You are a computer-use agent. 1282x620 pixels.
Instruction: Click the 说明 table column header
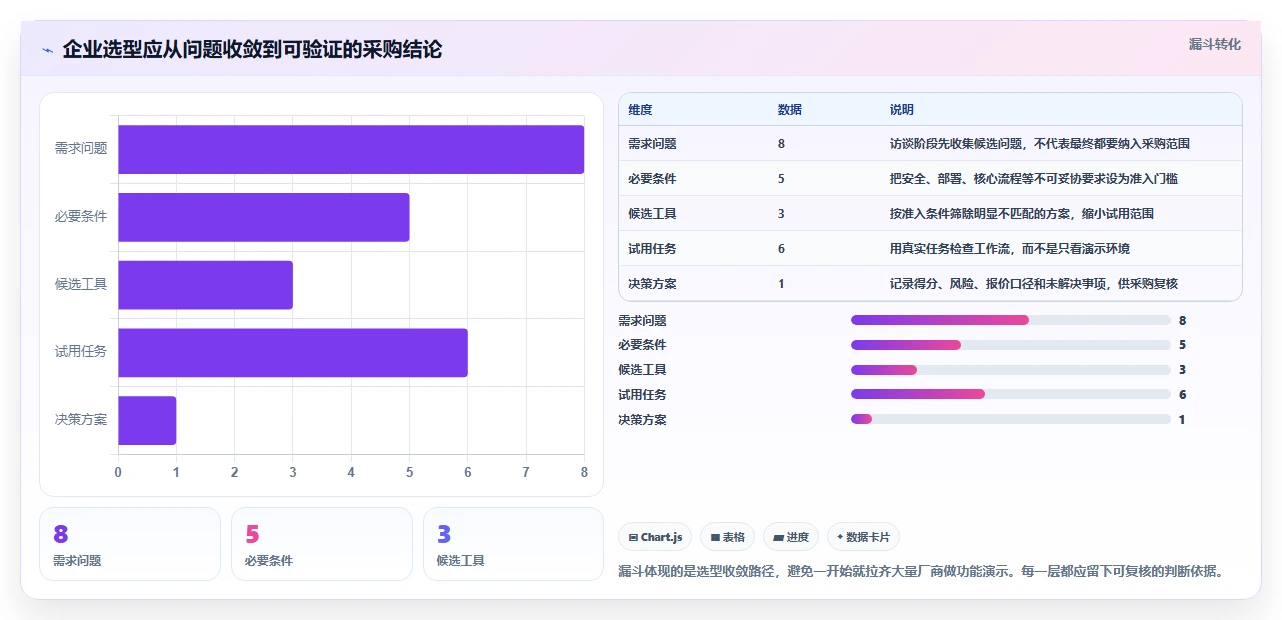[901, 109]
